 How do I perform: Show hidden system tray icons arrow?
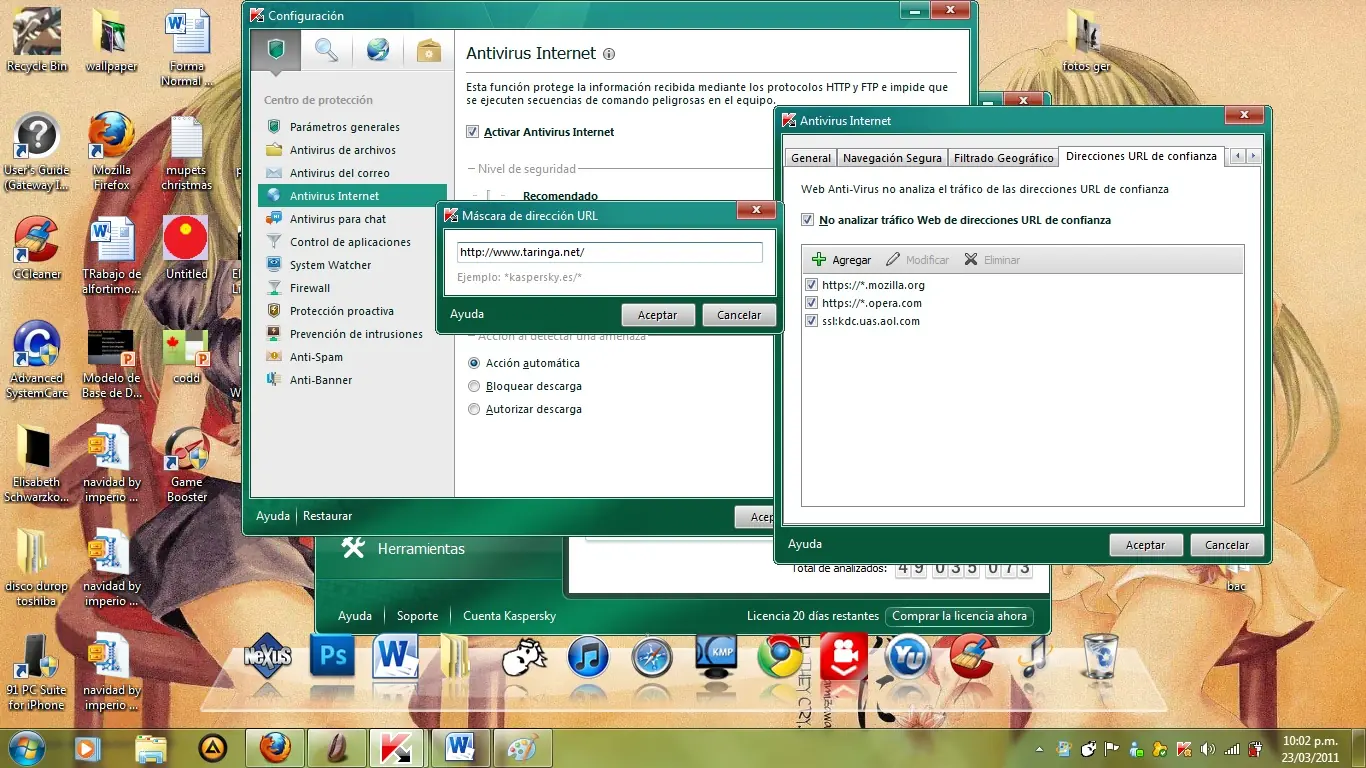1040,748
